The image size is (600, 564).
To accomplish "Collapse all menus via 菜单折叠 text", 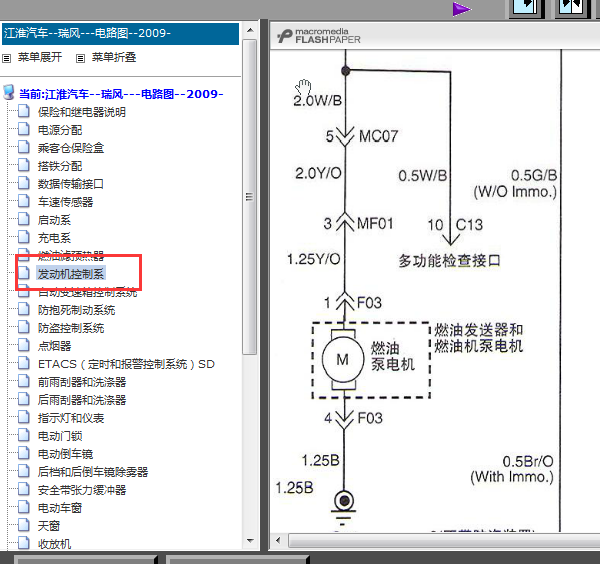I will [x=114, y=57].
